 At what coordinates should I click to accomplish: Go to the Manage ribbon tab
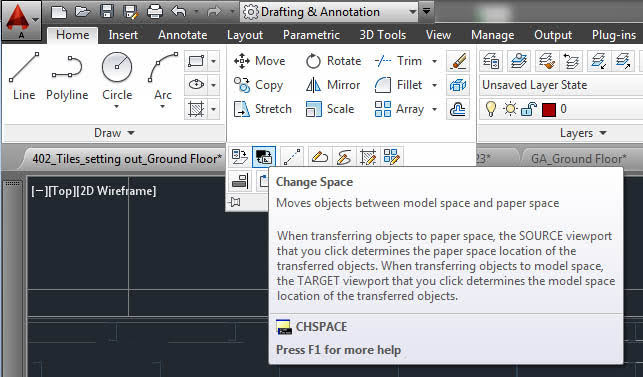coord(493,35)
